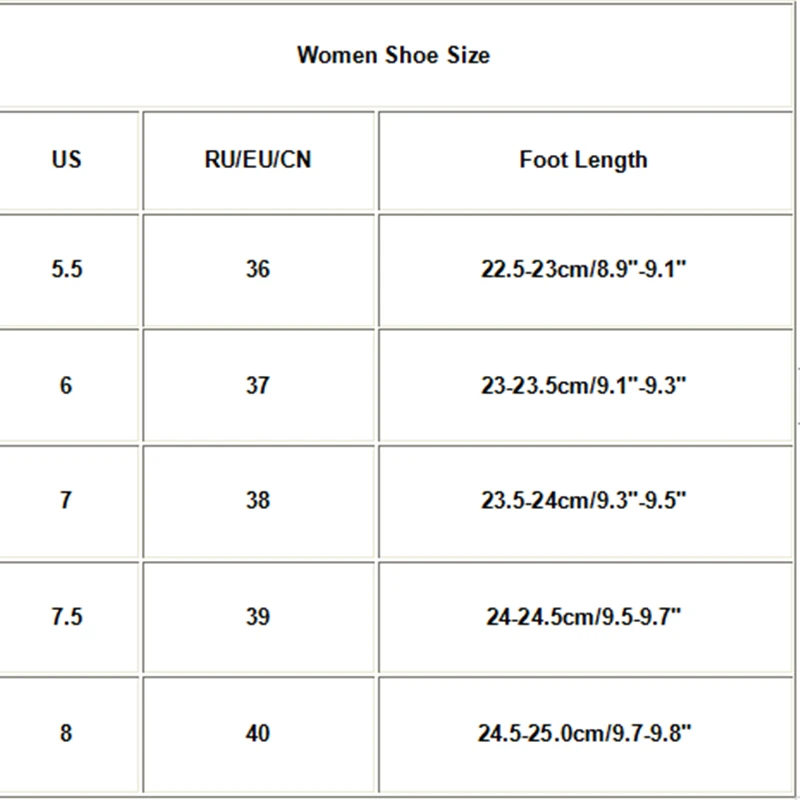
Task: Click US size 5.5 cell
Action: (x=66, y=269)
